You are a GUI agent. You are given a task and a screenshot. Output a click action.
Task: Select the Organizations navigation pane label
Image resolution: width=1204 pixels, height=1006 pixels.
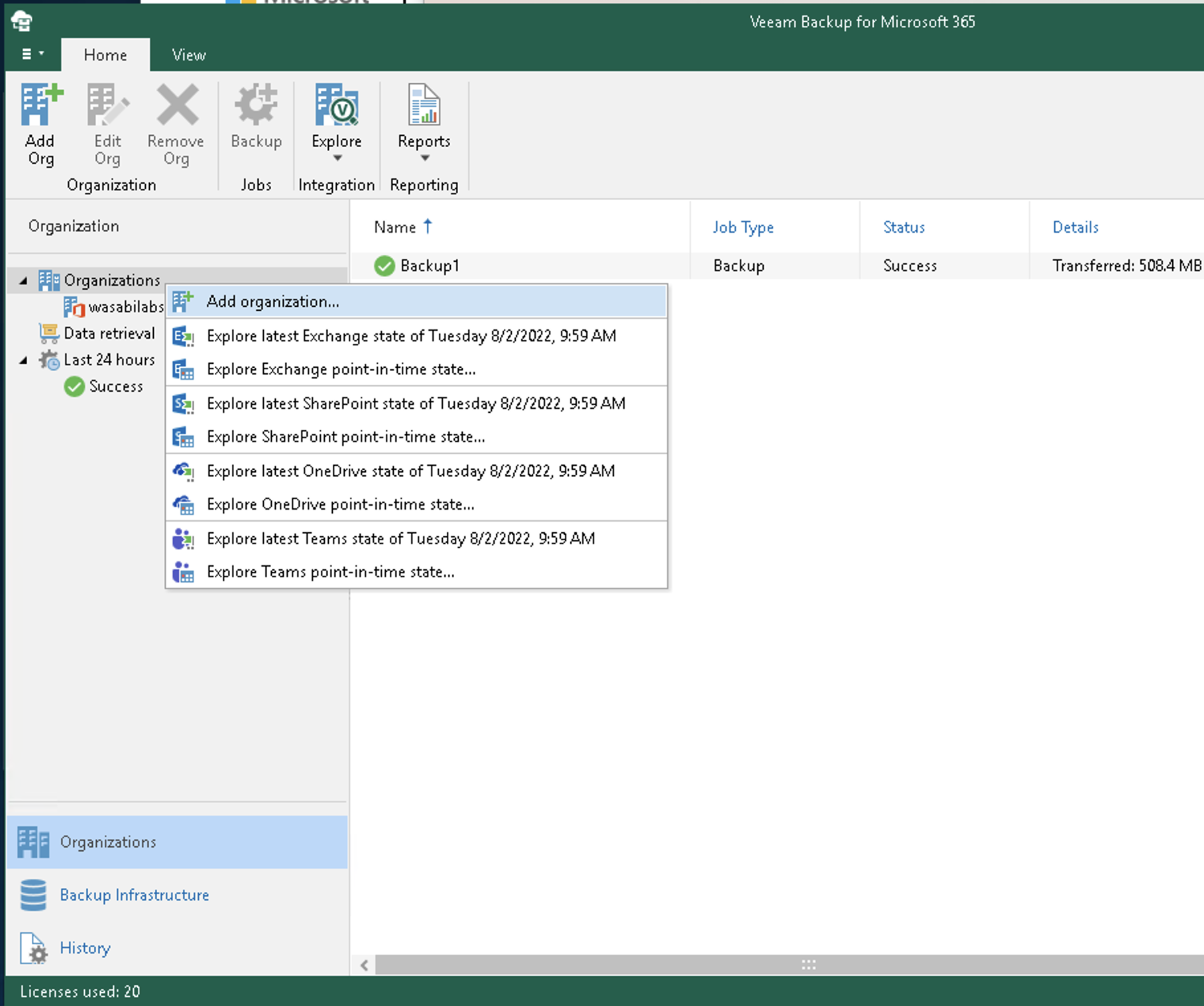[x=108, y=842]
